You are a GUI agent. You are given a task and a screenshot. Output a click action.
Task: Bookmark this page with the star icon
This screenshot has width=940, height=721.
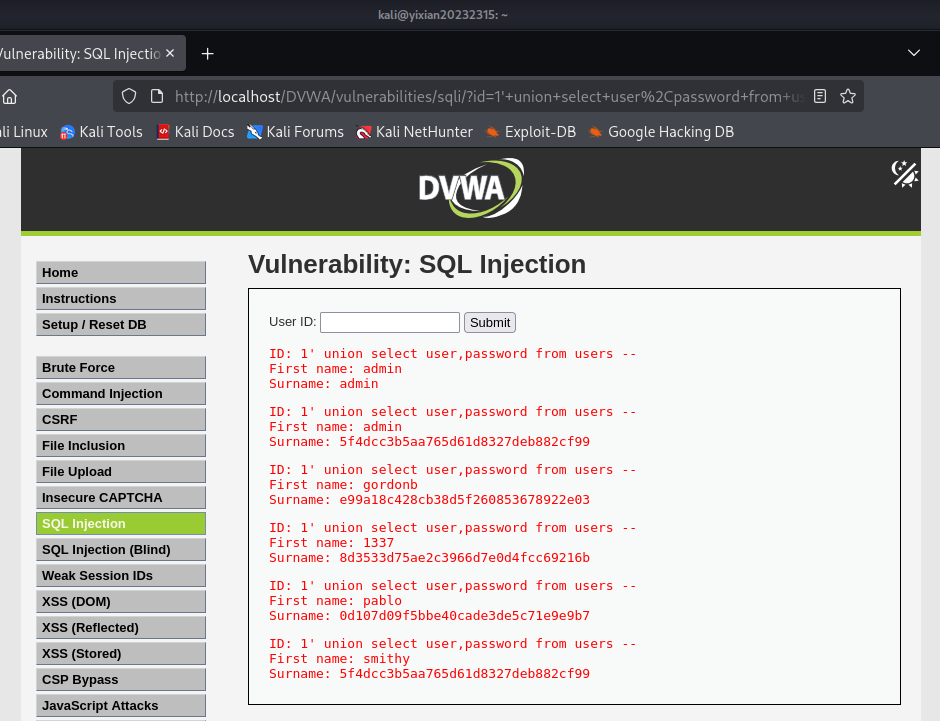[x=848, y=96]
